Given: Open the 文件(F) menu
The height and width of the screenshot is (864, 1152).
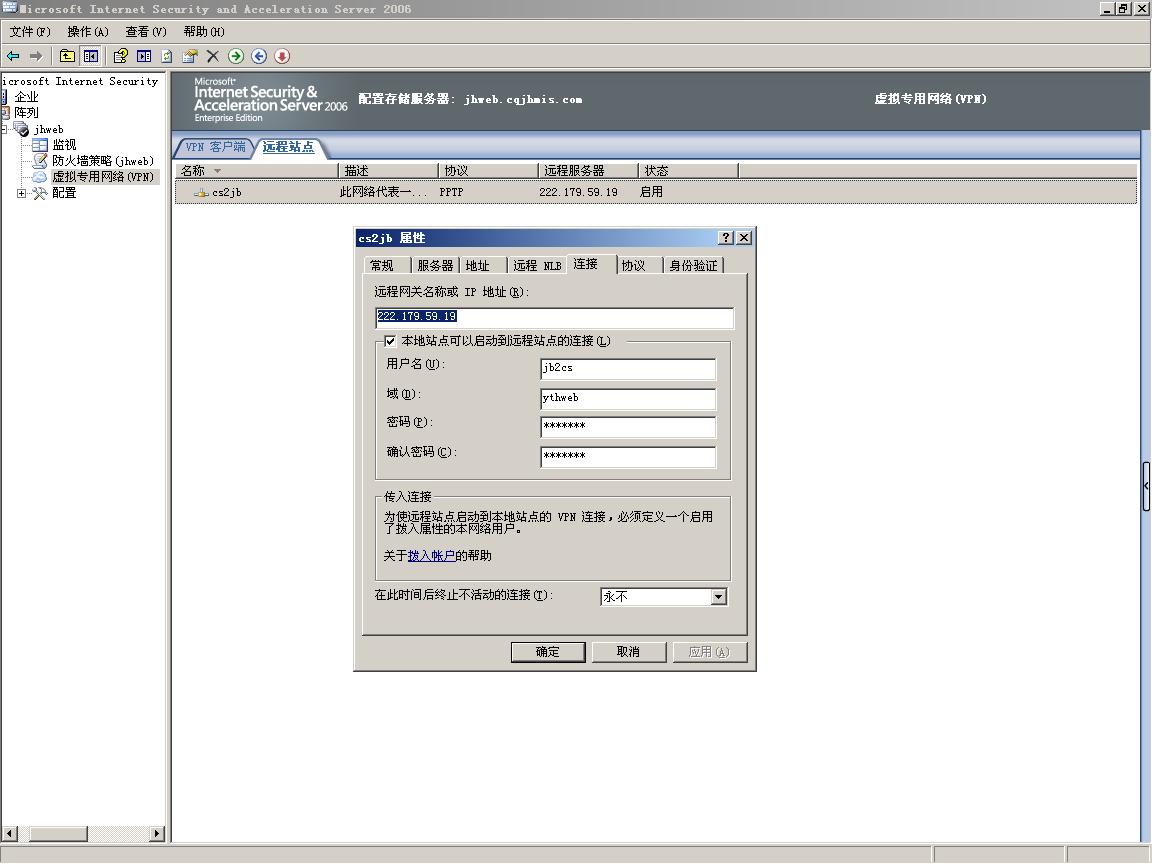Looking at the screenshot, I should pos(30,32).
